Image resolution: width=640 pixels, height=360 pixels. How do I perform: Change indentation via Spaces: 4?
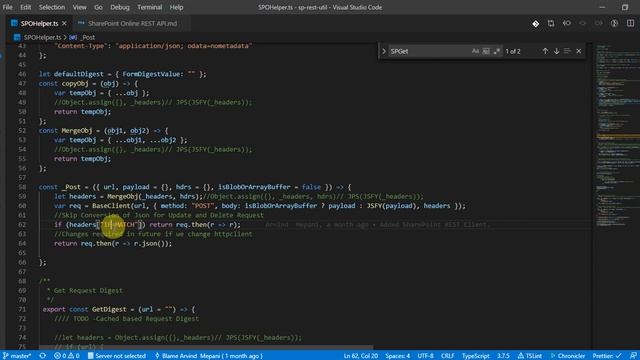pos(398,356)
